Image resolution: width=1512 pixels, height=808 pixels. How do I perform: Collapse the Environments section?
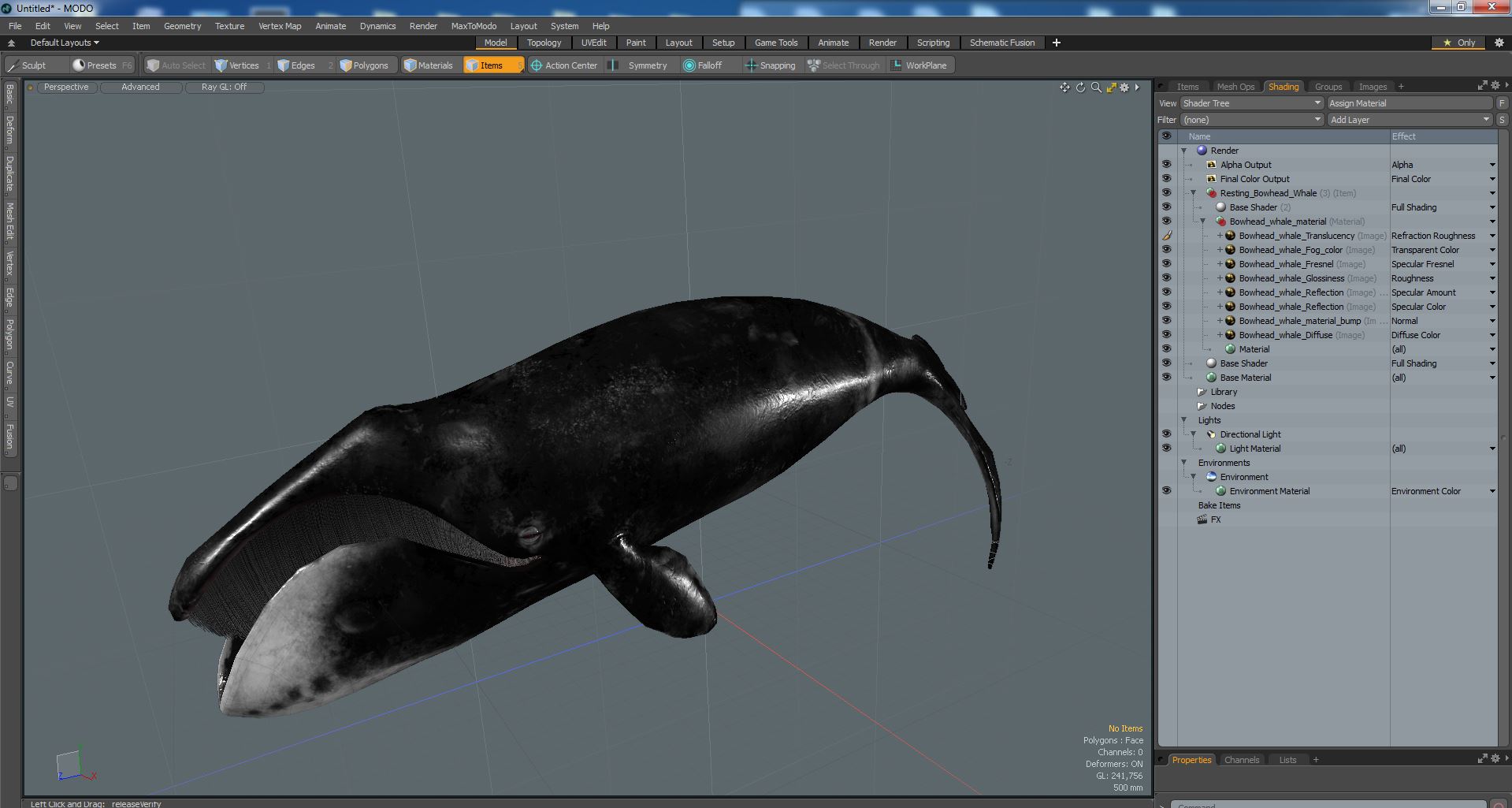(1183, 463)
